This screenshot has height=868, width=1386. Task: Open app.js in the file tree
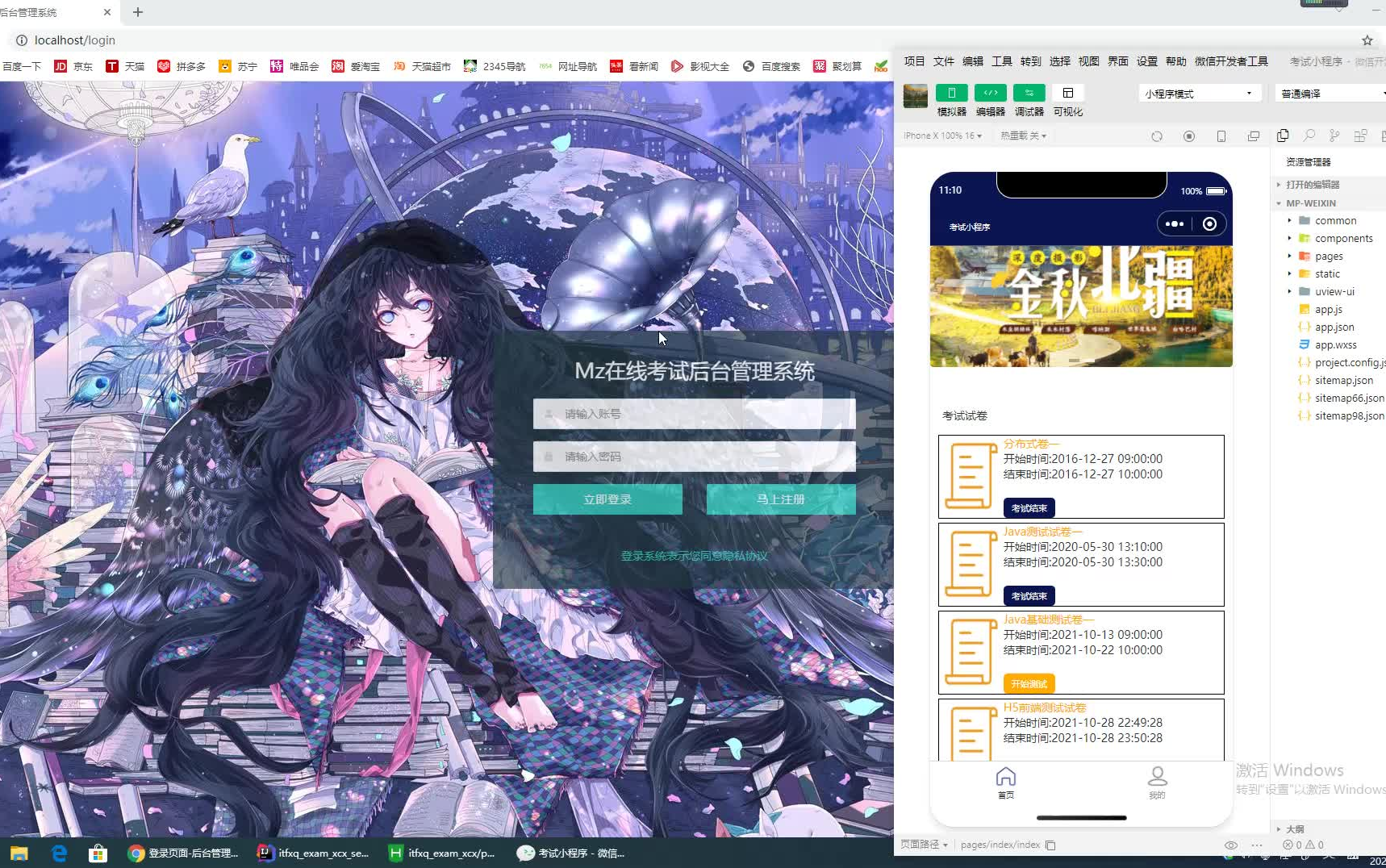pyautogui.click(x=1328, y=309)
